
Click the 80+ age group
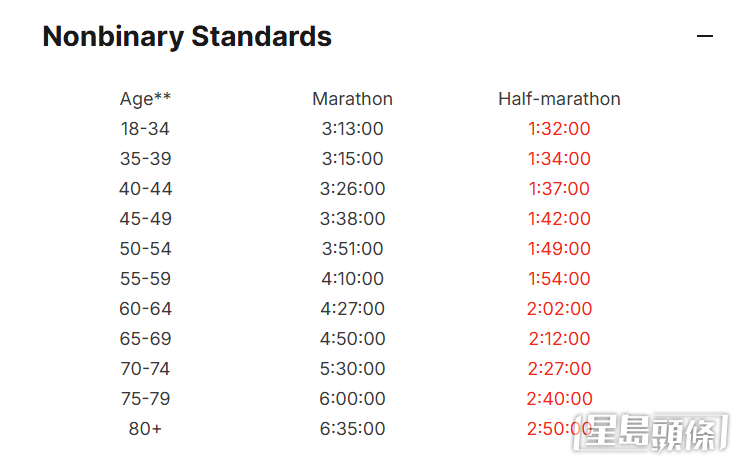point(145,429)
